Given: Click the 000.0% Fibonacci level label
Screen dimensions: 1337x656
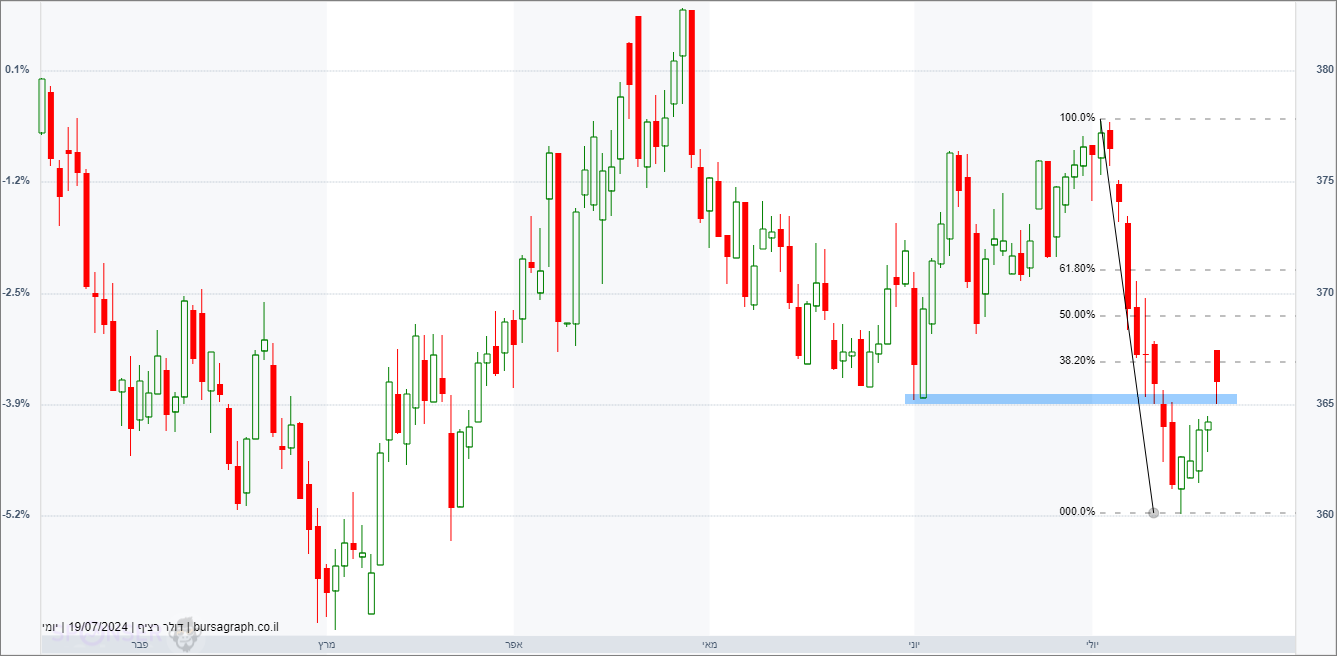Looking at the screenshot, I should pos(1077,512).
